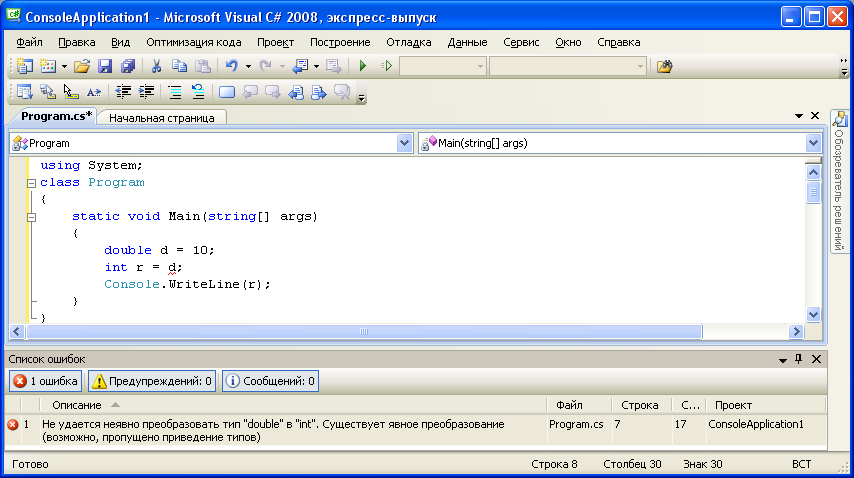Open the Main(string[] args) members dropdown
This screenshot has width=854, height=478.
coord(813,143)
